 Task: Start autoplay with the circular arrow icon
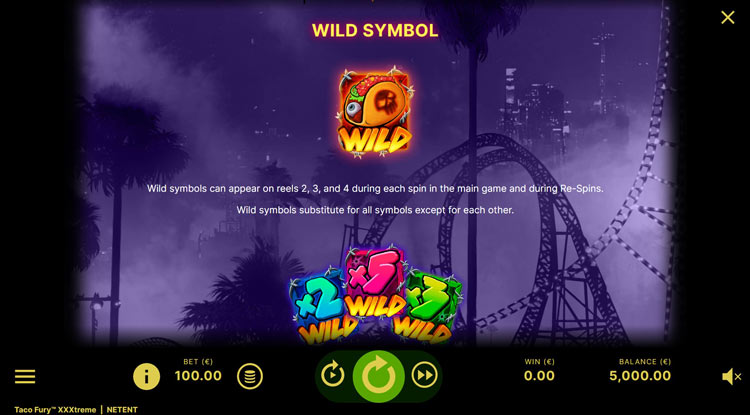[x=332, y=374]
